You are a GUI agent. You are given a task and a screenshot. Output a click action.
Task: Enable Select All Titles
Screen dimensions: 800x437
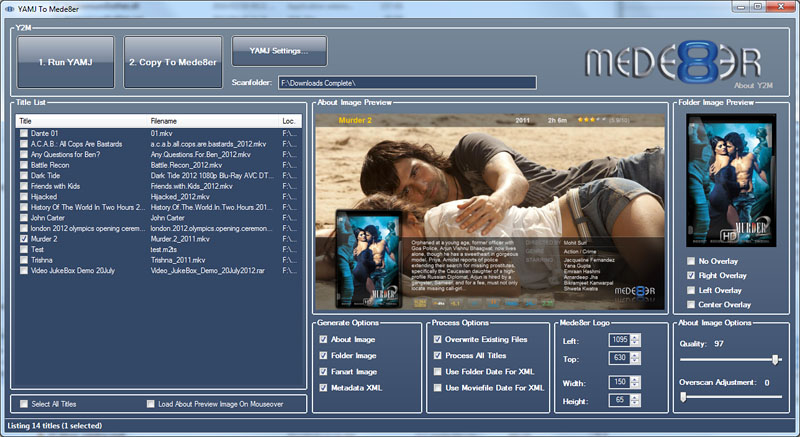pyautogui.click(x=23, y=404)
